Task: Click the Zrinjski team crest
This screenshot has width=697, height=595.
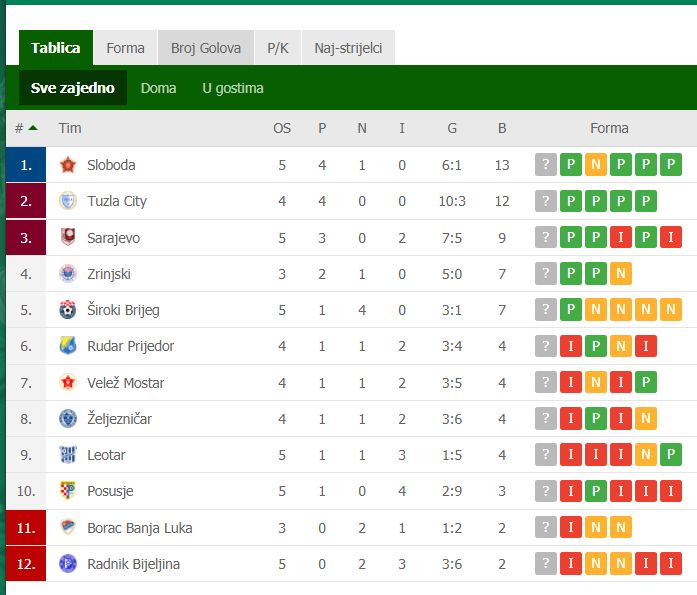Action: click(x=68, y=274)
